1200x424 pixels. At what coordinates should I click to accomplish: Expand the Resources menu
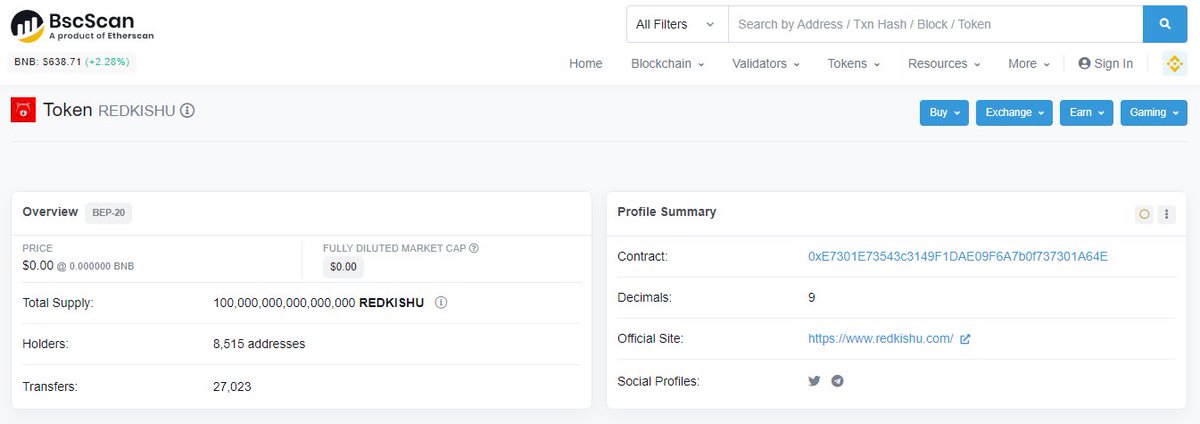coord(943,64)
